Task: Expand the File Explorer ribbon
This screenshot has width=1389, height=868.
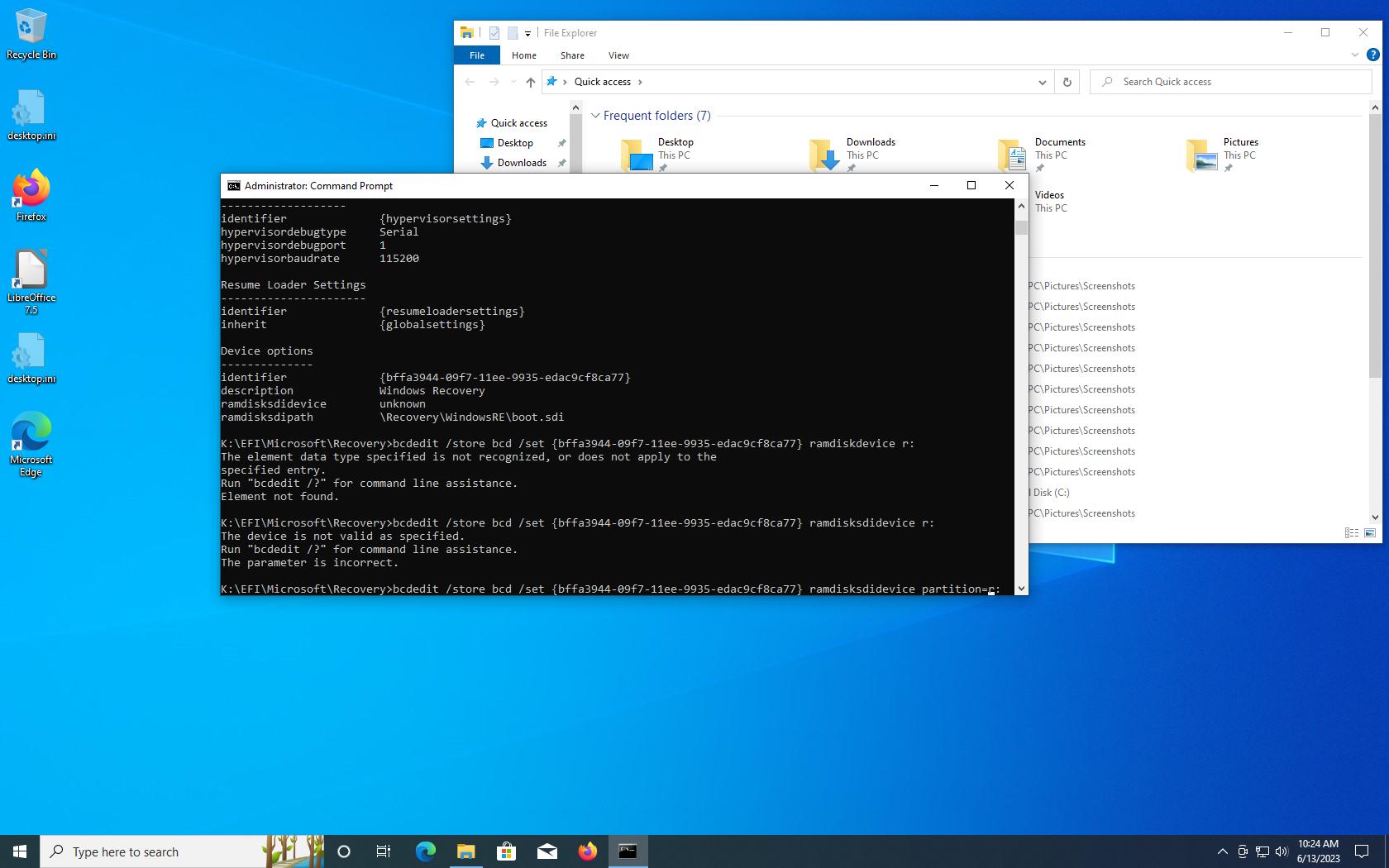Action: coord(1354,55)
